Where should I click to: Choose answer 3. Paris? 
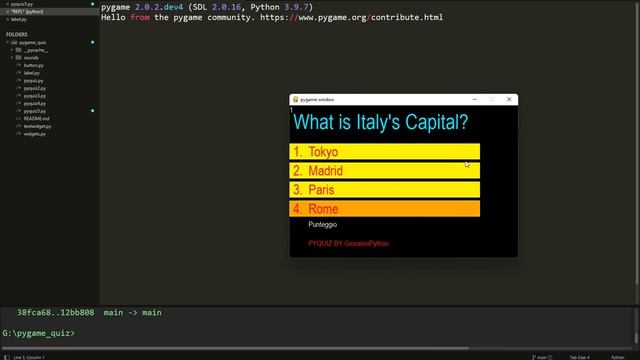point(384,190)
